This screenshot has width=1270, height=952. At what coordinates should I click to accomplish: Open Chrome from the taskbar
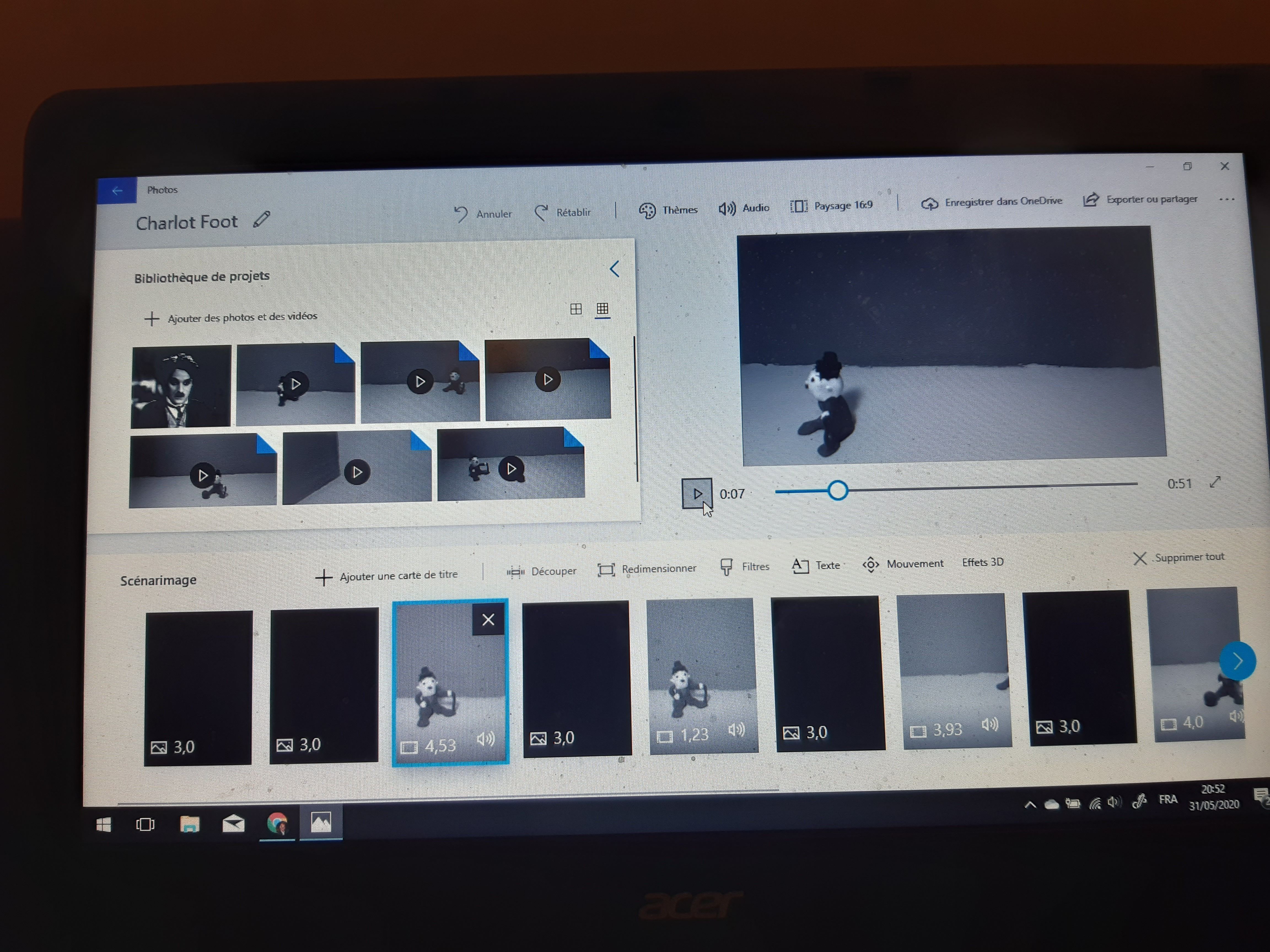[277, 823]
